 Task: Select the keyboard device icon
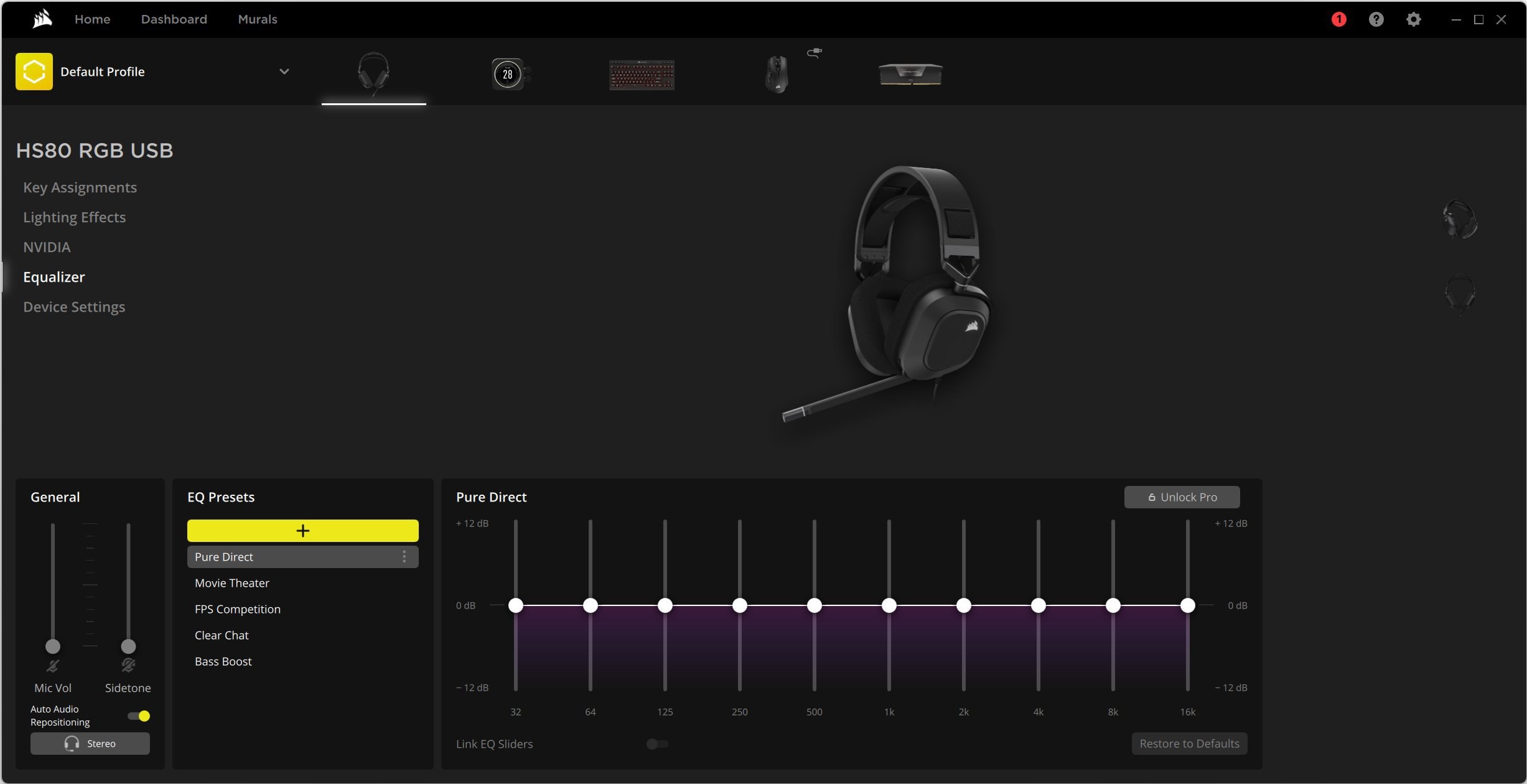pyautogui.click(x=642, y=75)
